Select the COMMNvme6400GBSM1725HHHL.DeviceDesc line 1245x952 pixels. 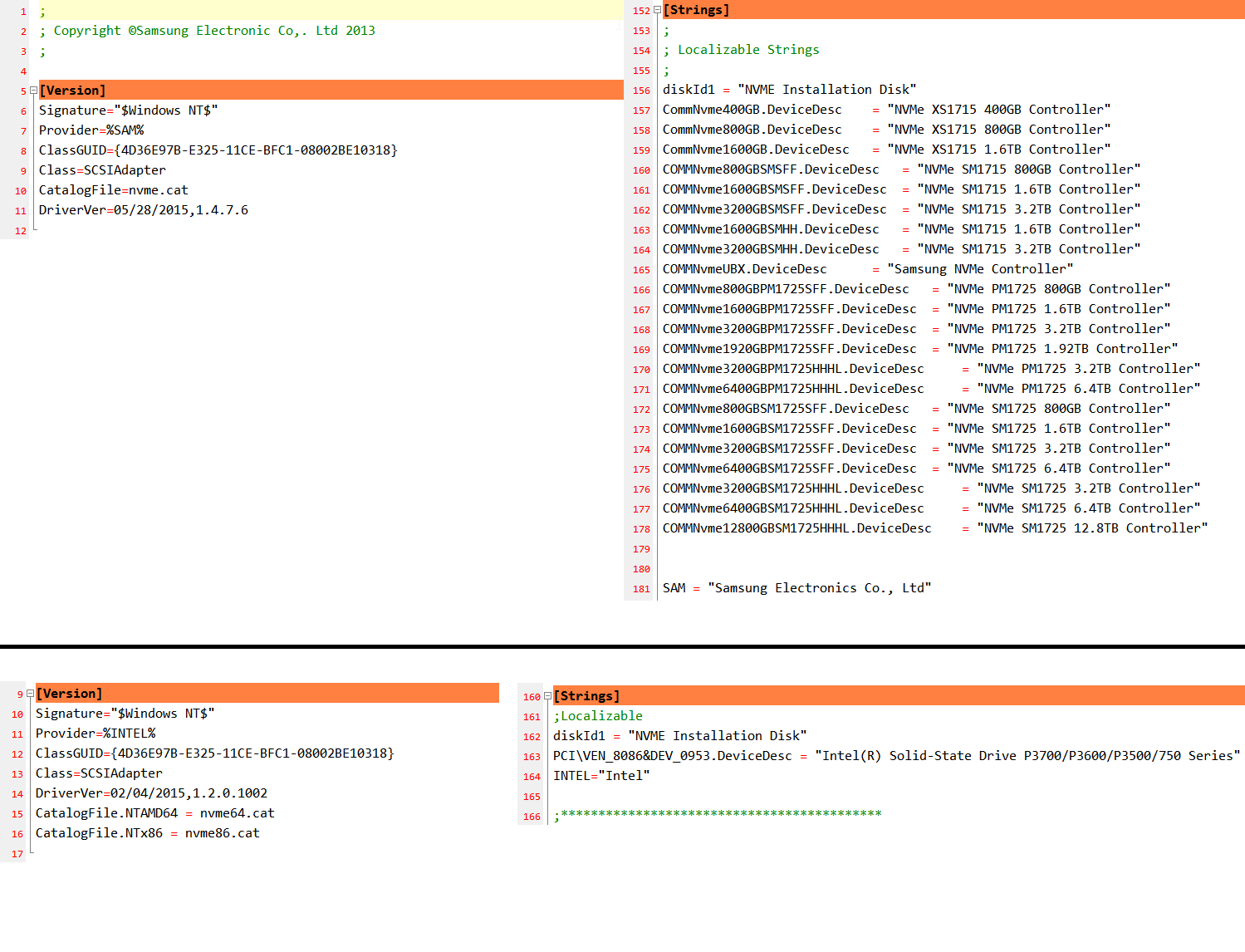932,508
